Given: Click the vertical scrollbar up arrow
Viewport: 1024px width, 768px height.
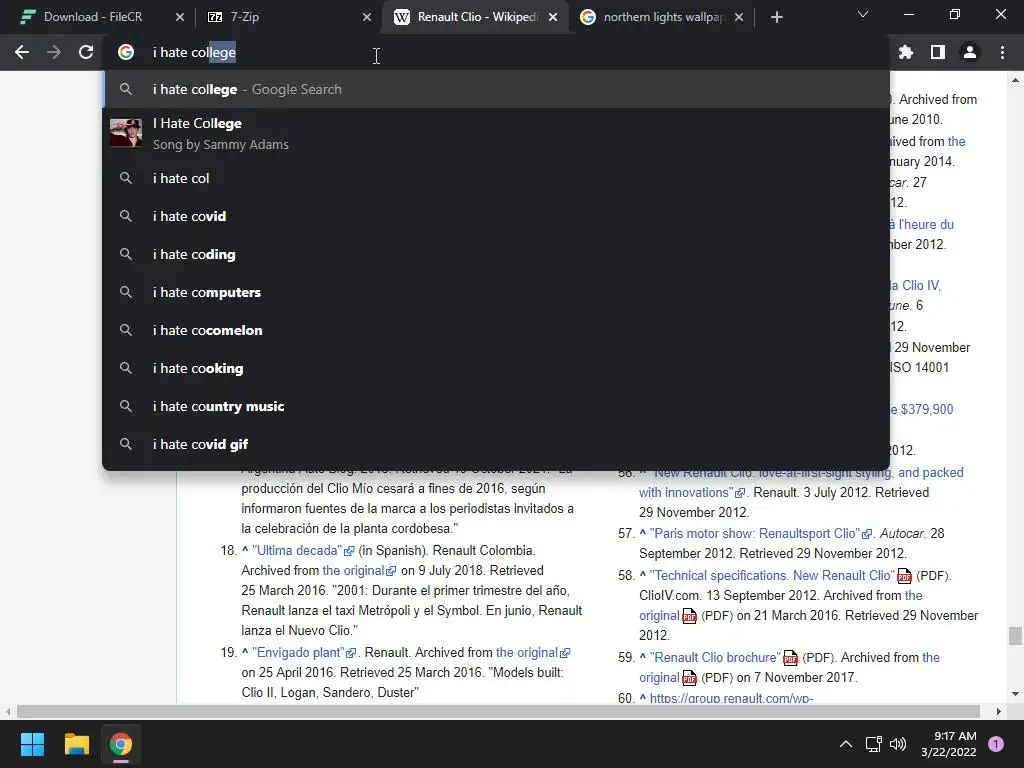Looking at the screenshot, I should pyautogui.click(x=1015, y=81).
